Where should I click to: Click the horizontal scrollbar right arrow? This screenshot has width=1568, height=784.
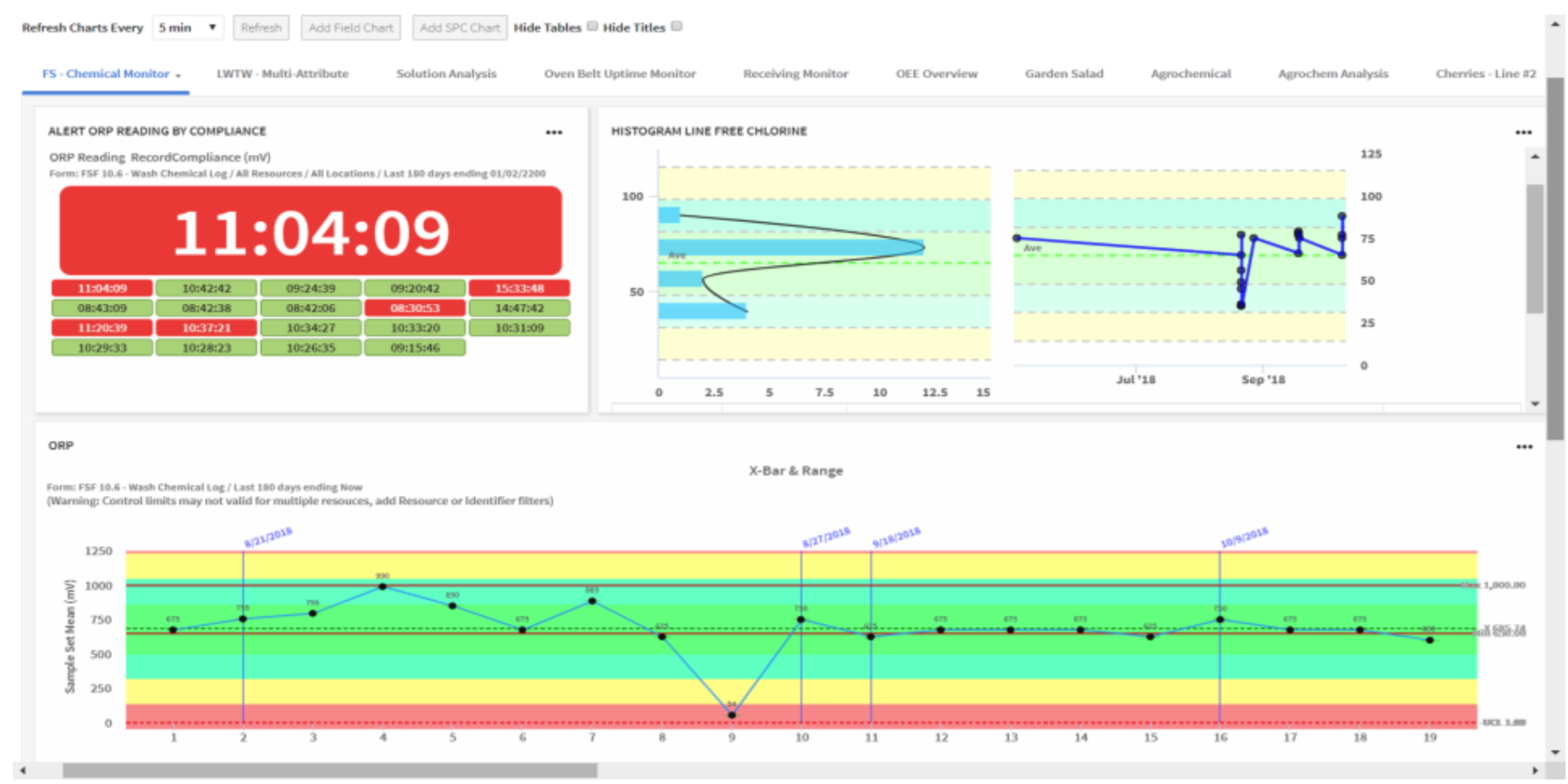pyautogui.click(x=1534, y=771)
